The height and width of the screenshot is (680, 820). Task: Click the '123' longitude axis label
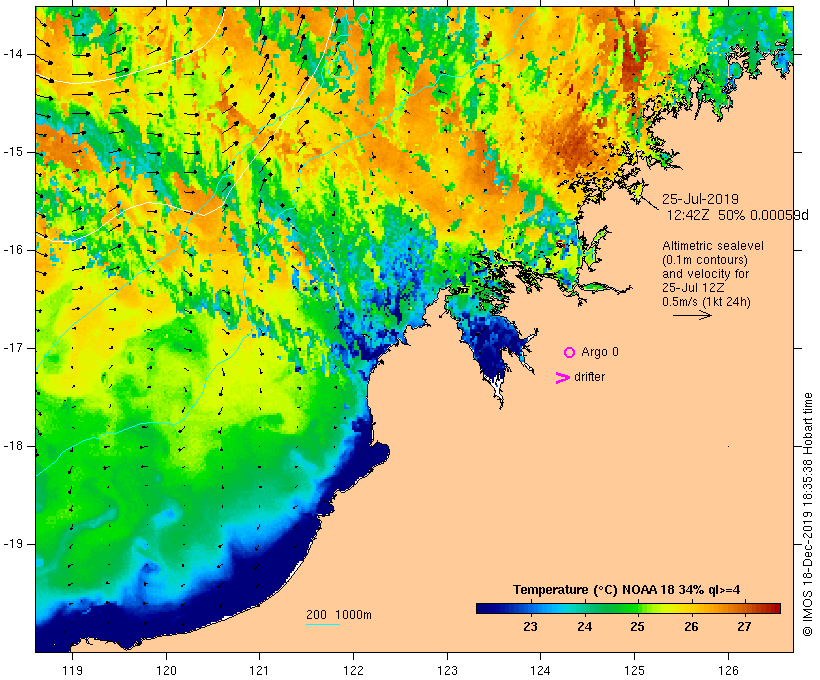point(447,670)
